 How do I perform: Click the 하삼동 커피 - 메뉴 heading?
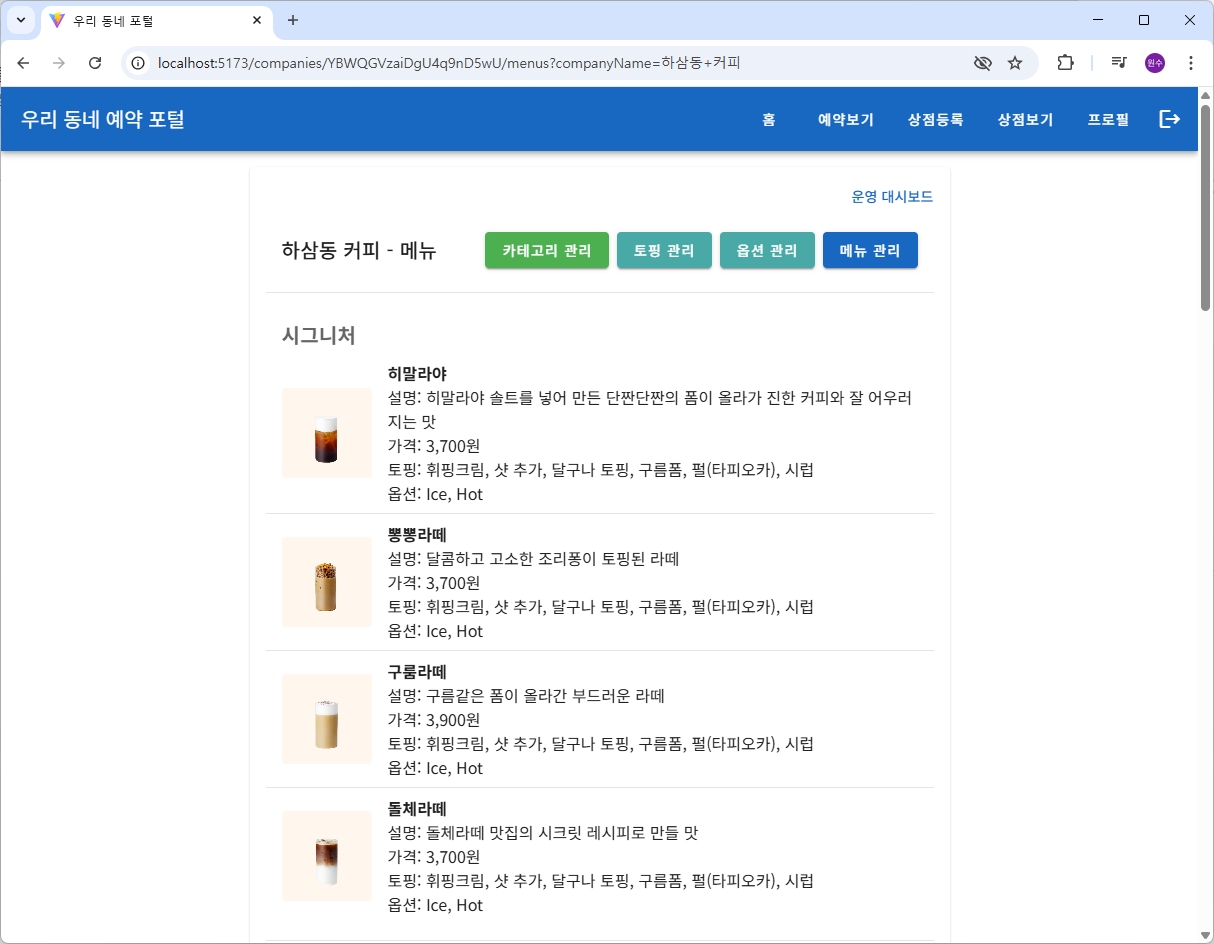pos(359,251)
